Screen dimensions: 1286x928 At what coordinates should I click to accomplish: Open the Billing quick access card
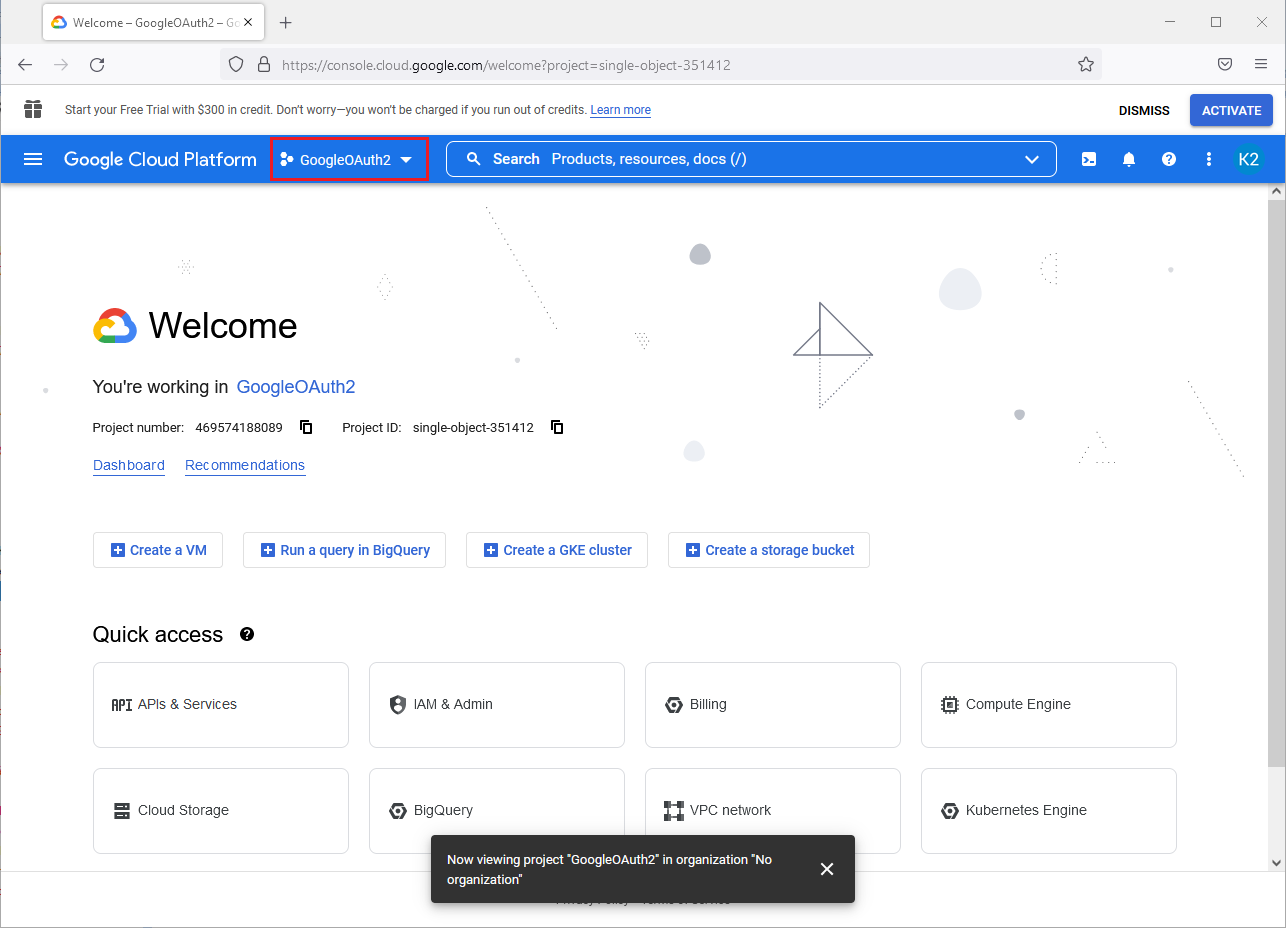coord(773,705)
